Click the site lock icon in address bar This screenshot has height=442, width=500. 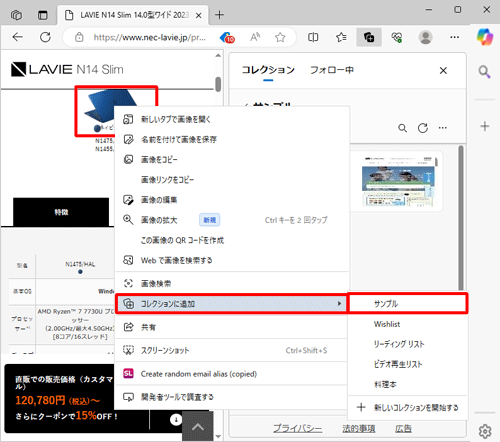[x=79, y=37]
